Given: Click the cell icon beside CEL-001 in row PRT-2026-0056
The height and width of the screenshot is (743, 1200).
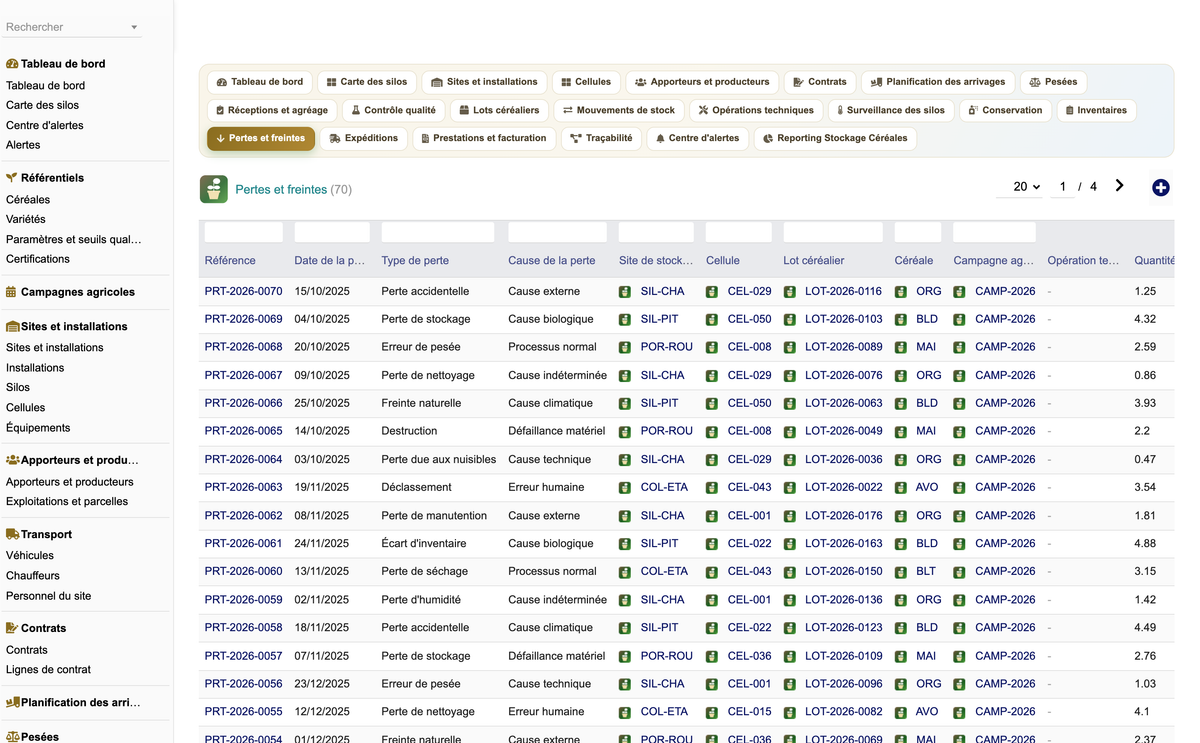Looking at the screenshot, I should pos(712,684).
